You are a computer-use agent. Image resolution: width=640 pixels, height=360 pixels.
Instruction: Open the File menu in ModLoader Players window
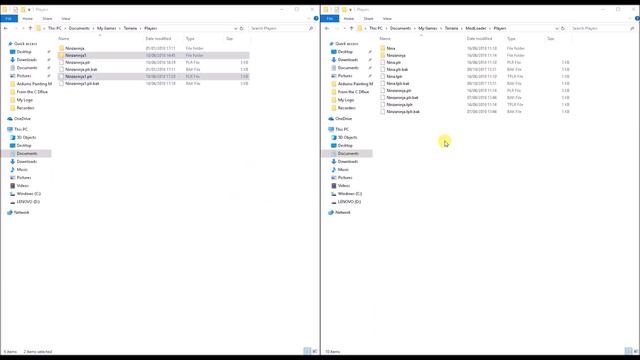pyautogui.click(x=330, y=18)
